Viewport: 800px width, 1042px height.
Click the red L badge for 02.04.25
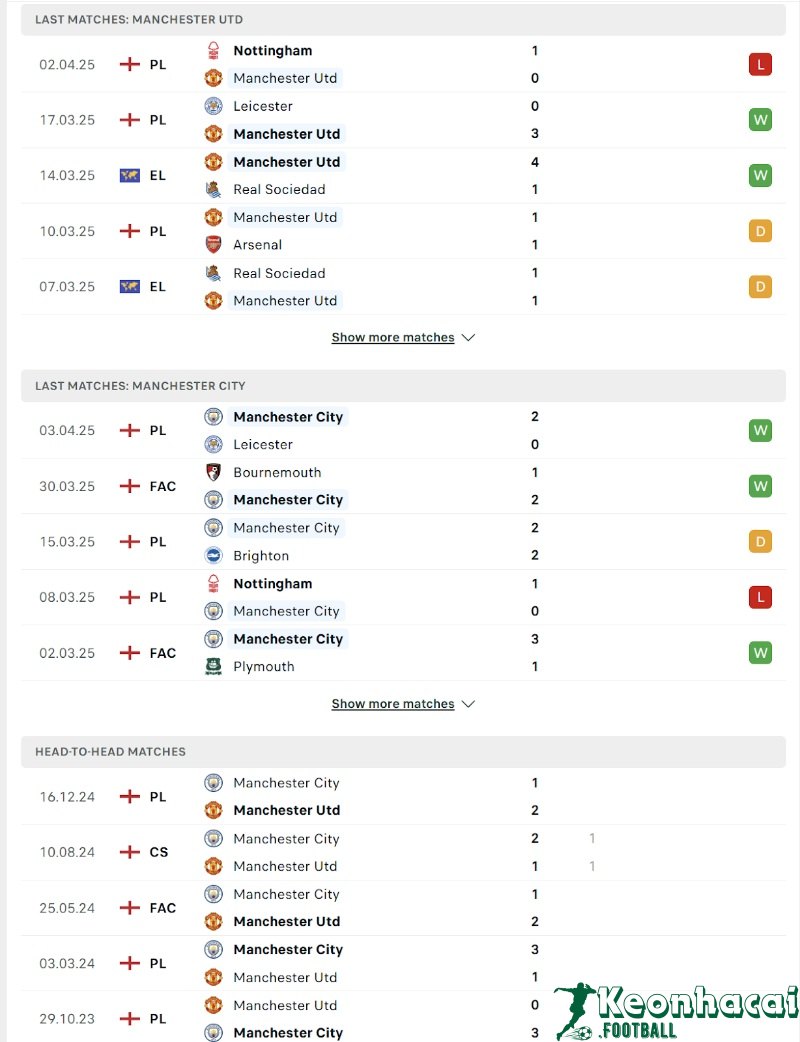pos(760,65)
